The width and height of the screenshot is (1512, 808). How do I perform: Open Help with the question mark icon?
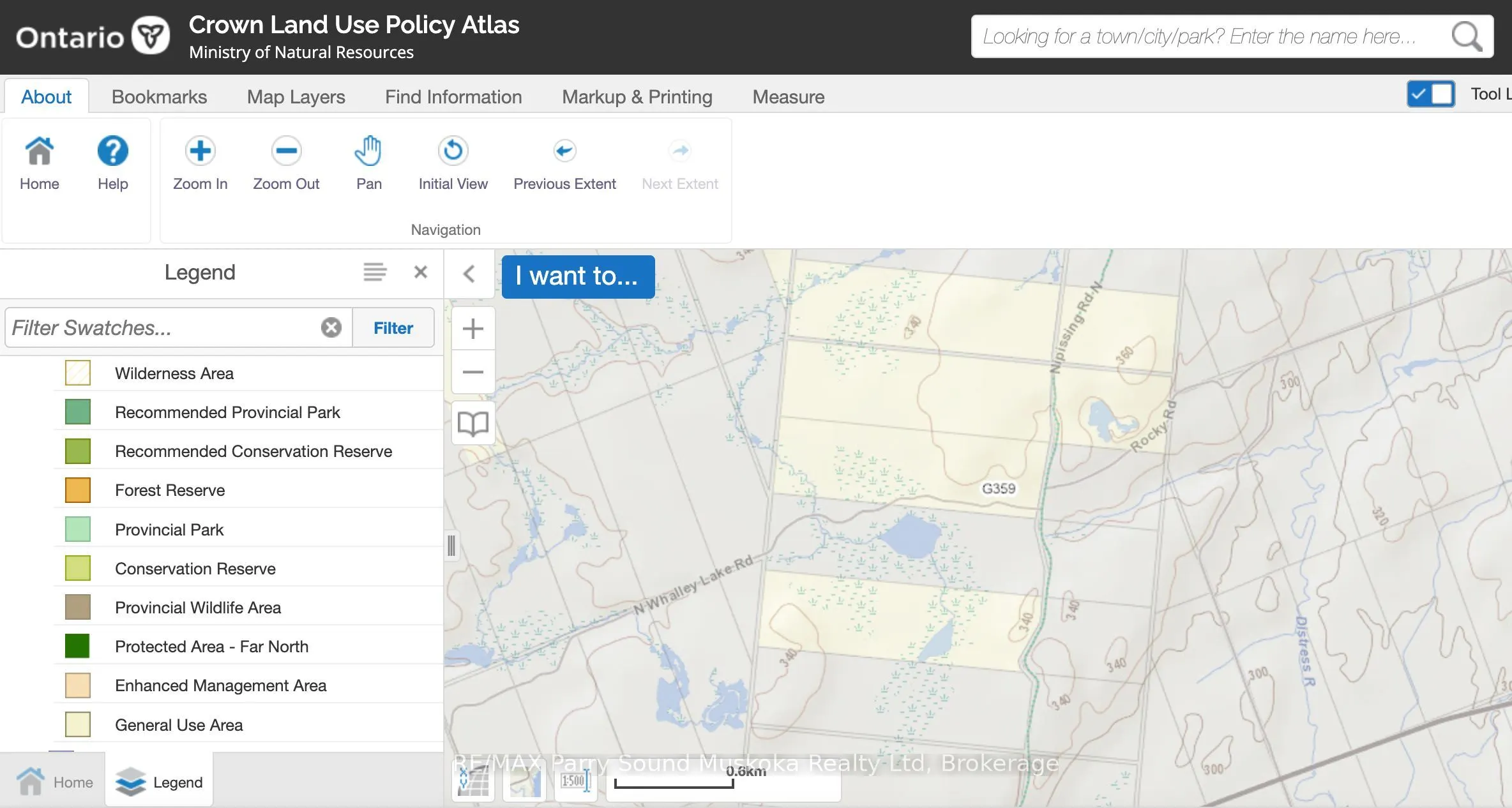(113, 151)
